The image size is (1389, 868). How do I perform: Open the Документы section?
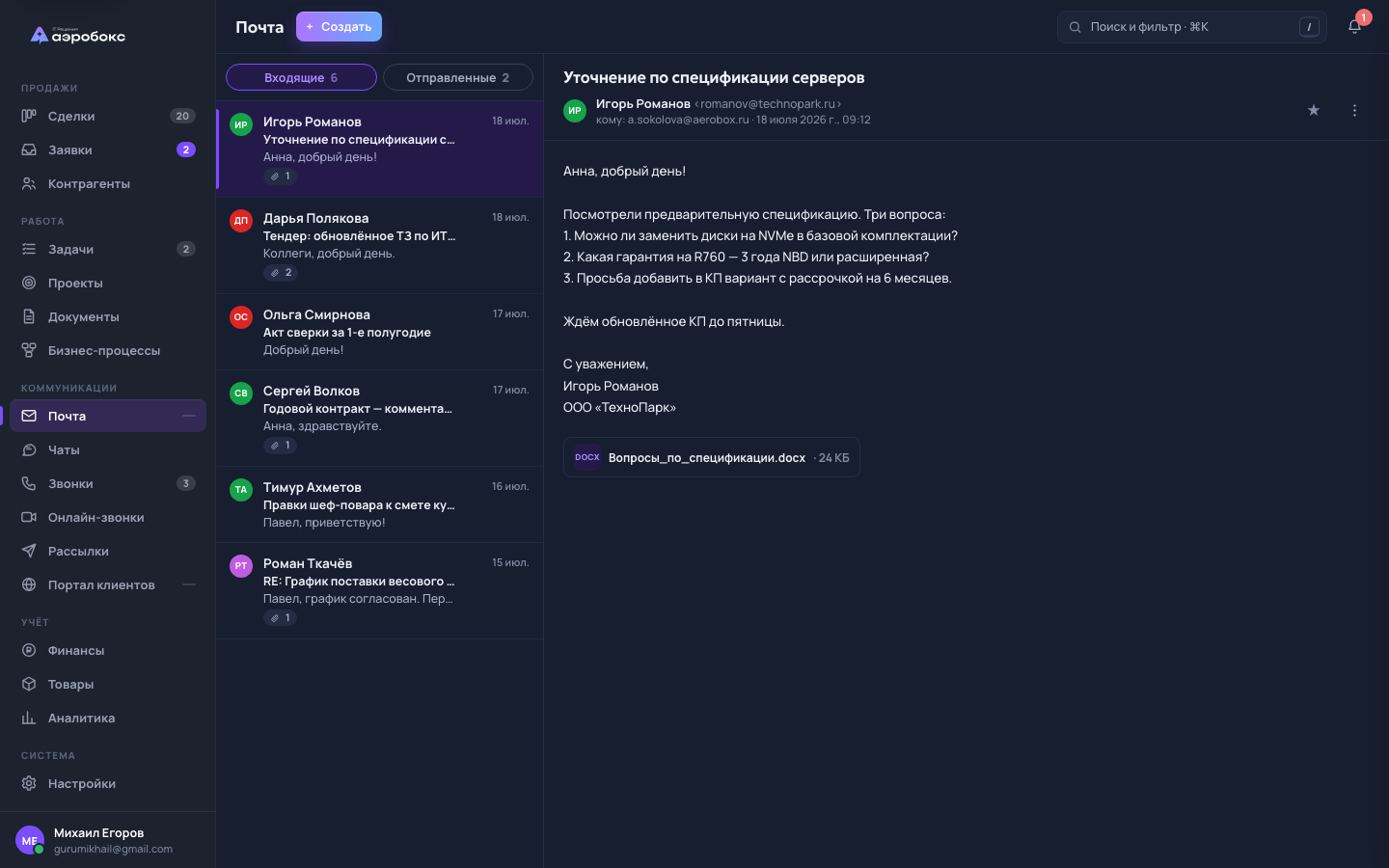pos(108,316)
